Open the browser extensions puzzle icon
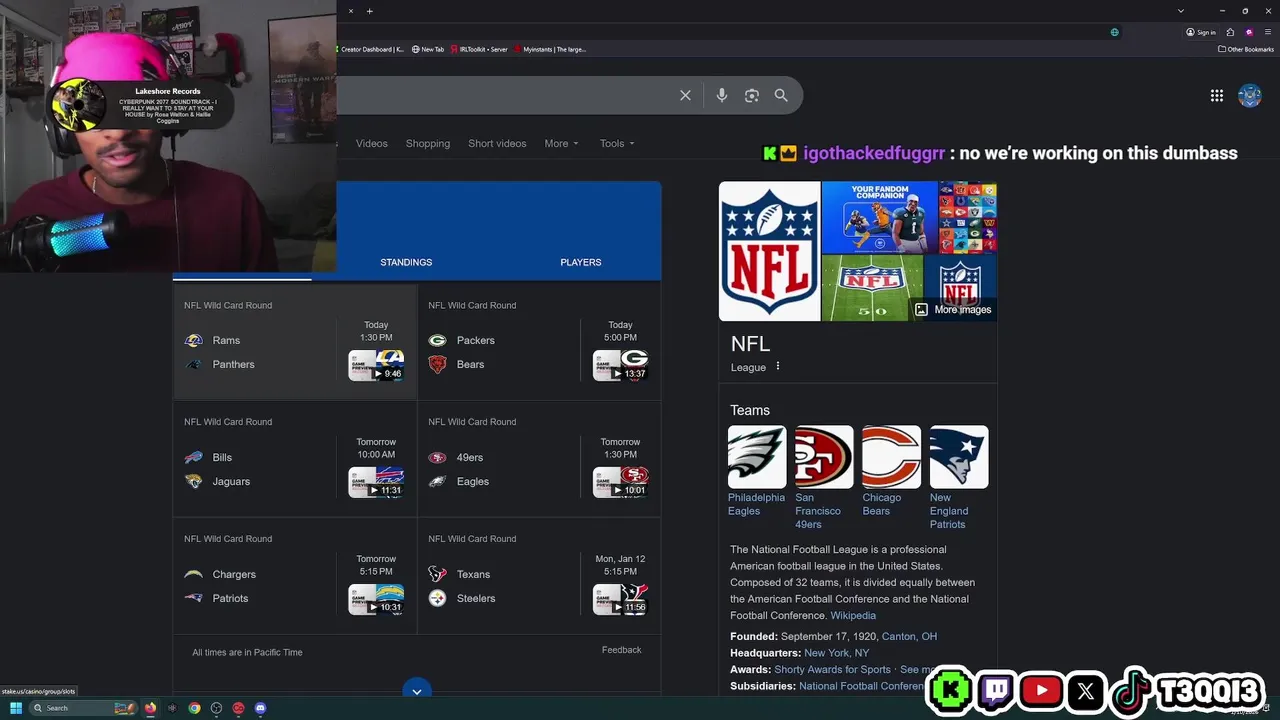1280x720 pixels. point(1230,32)
